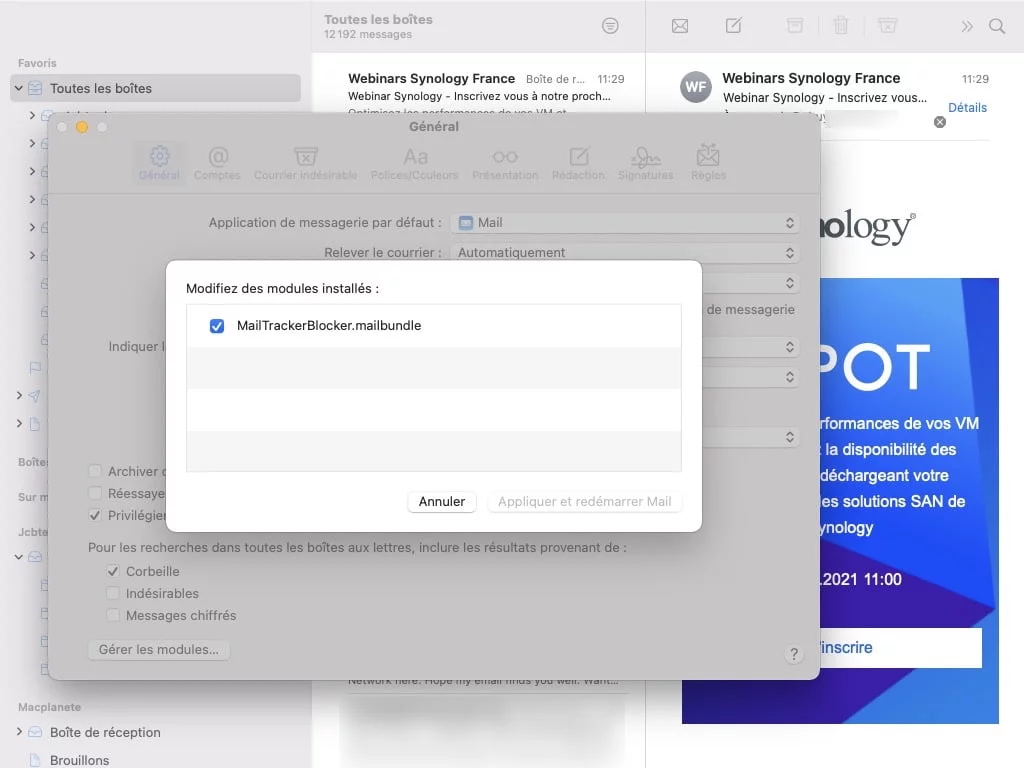Compose a new message with the pencil icon

pyautogui.click(x=733, y=25)
